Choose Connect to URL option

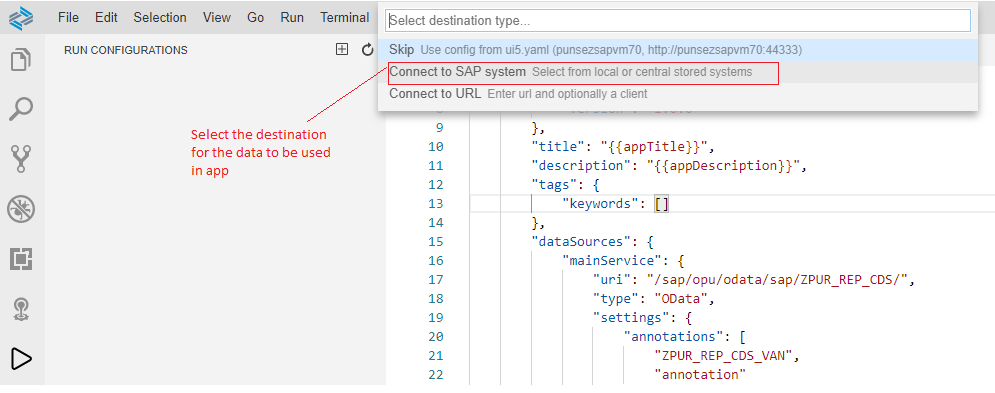click(x=678, y=94)
